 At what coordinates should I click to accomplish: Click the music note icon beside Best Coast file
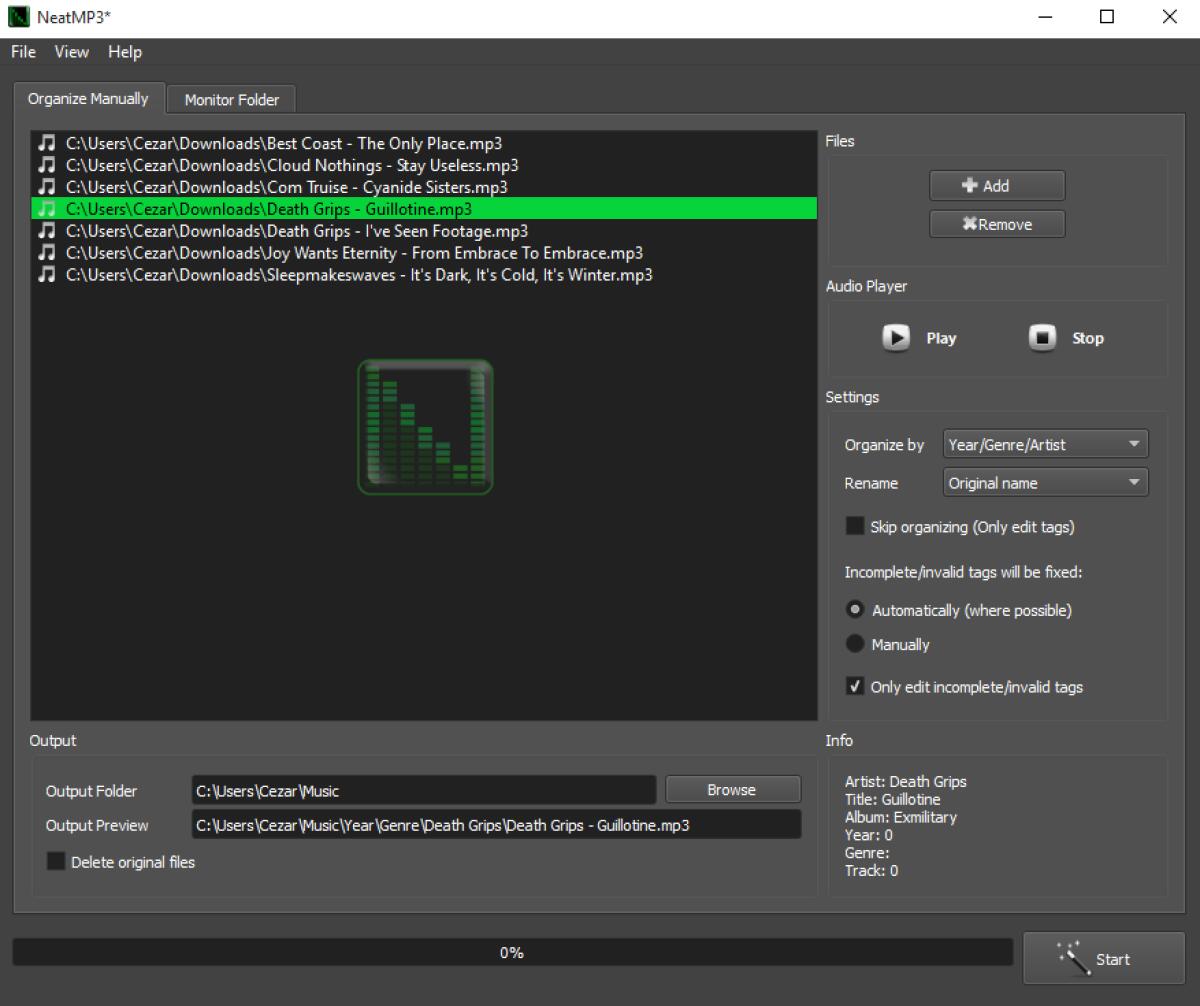46,143
